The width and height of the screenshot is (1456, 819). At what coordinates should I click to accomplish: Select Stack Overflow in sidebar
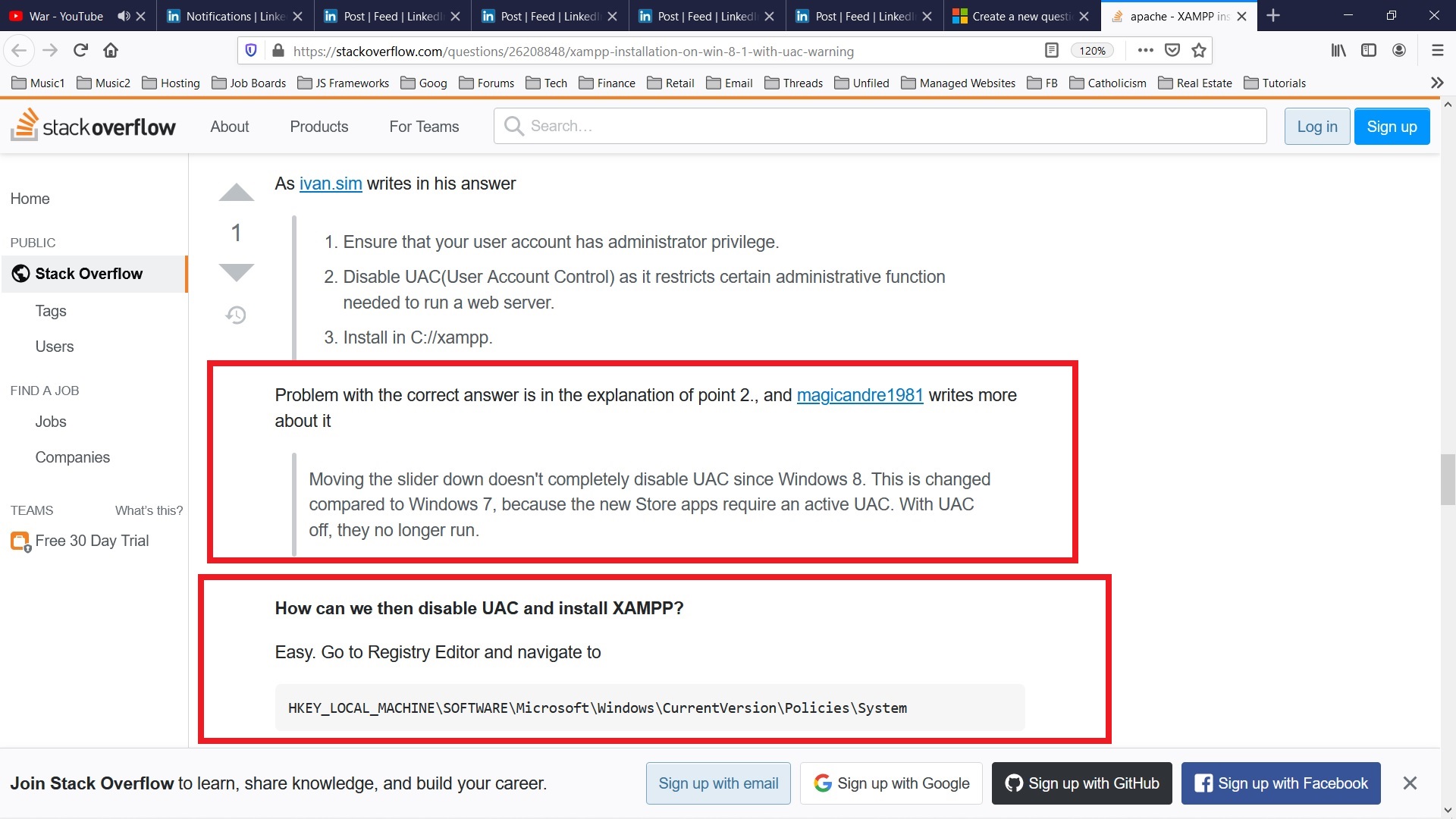(94, 274)
